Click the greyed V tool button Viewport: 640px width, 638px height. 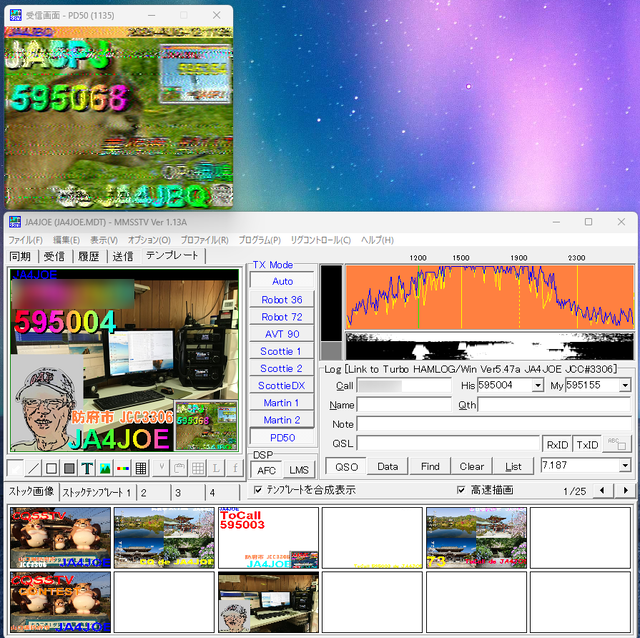pyautogui.click(x=162, y=468)
